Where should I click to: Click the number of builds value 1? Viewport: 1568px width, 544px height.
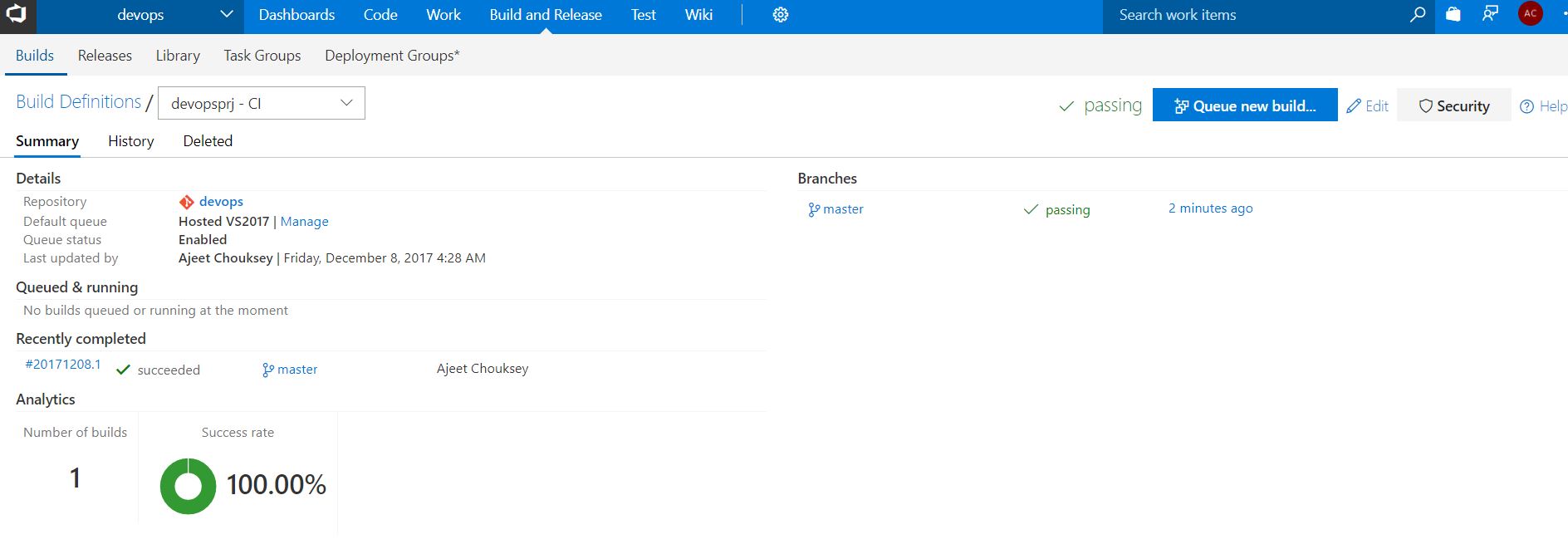pos(75,478)
